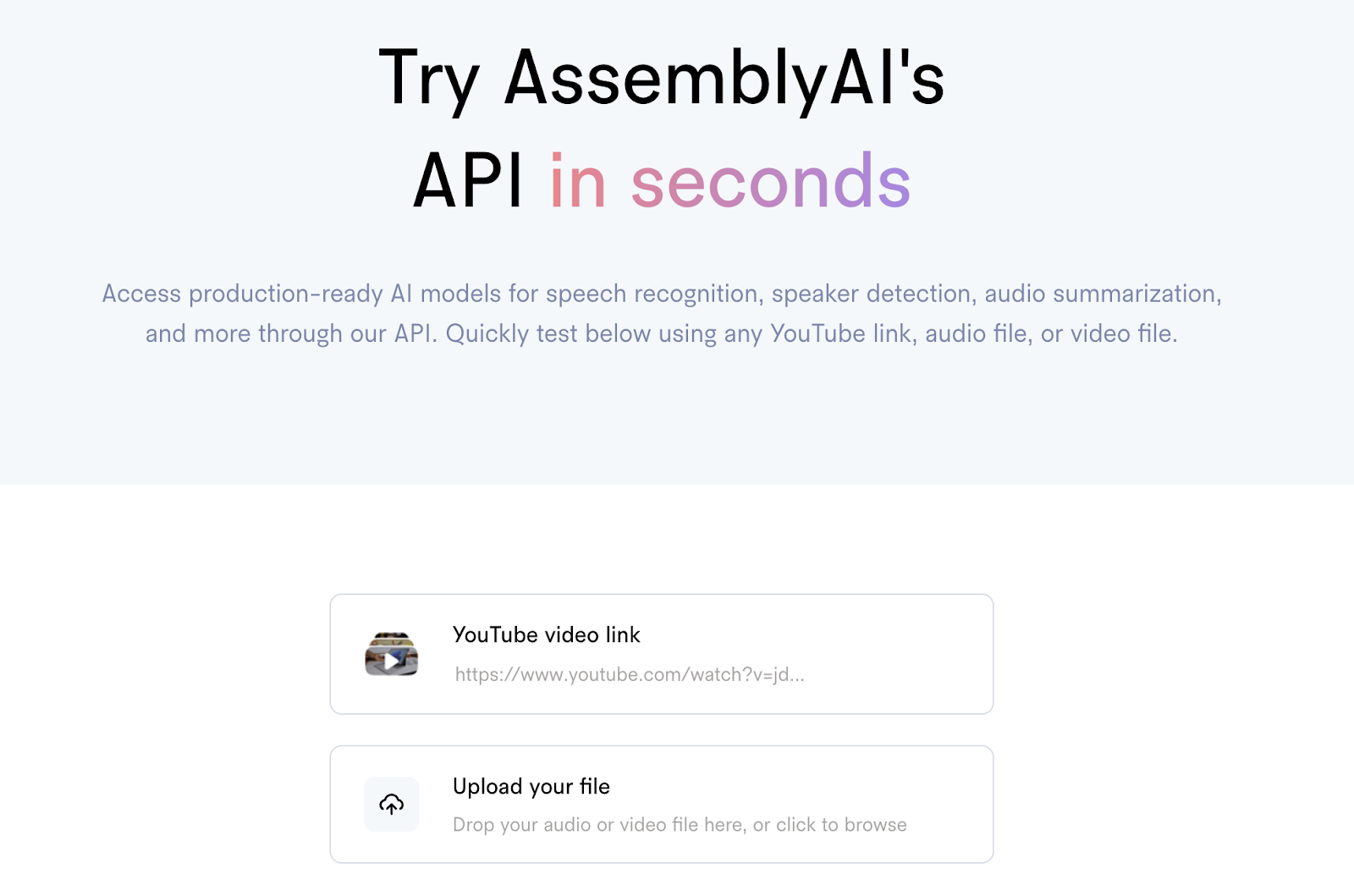This screenshot has width=1354, height=896.
Task: Click the YouTube video thumbnail icon
Action: (x=391, y=654)
